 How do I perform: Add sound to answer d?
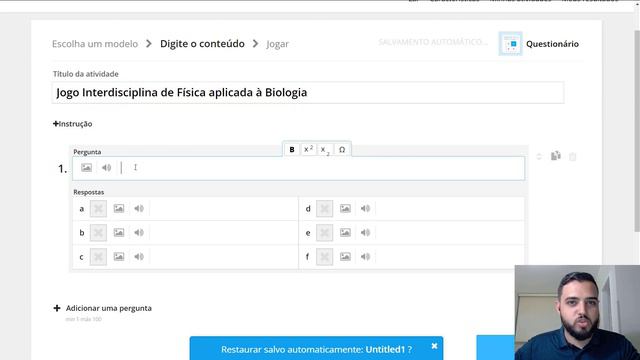coord(365,209)
